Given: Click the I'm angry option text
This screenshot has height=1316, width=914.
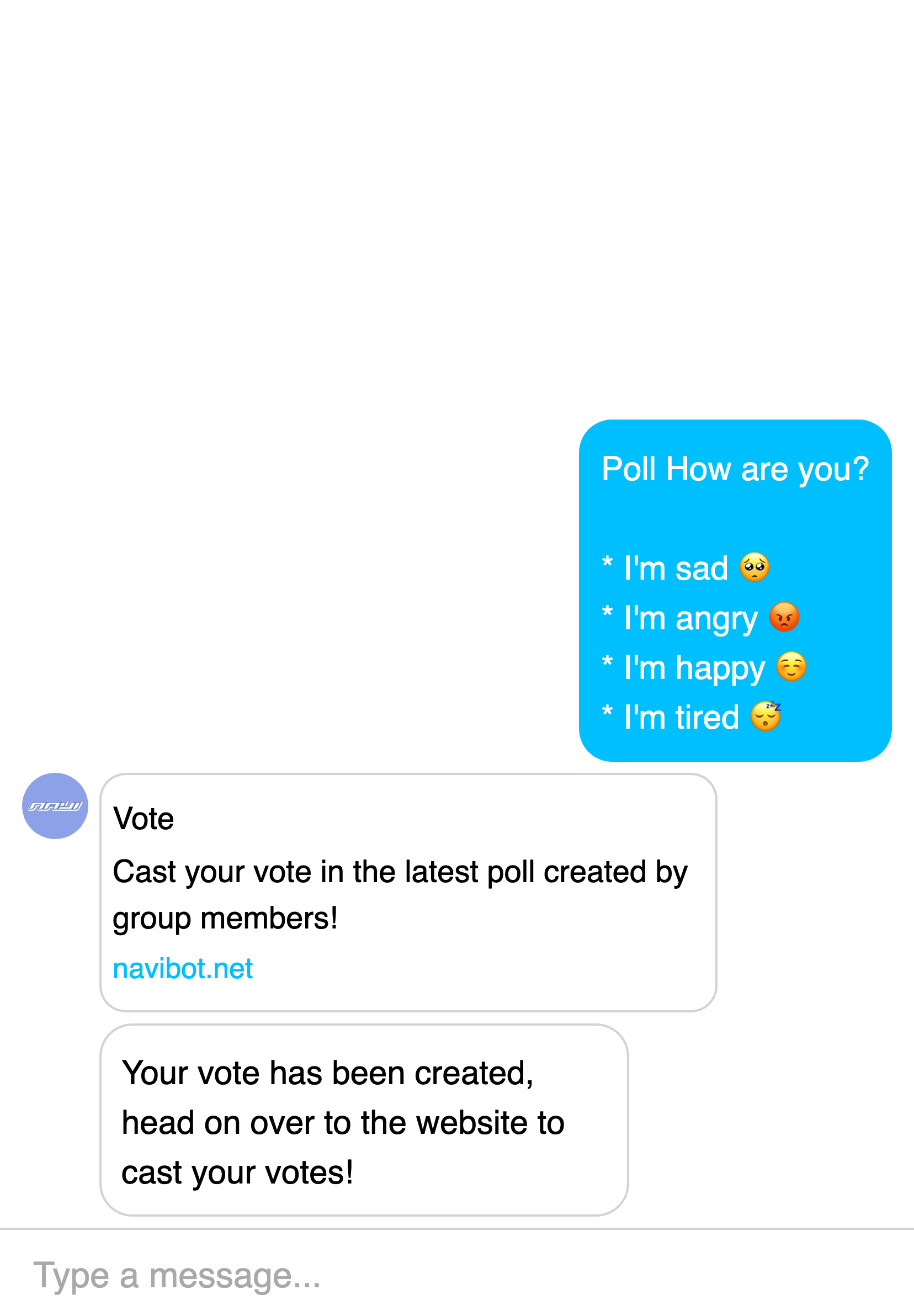Looking at the screenshot, I should click(x=690, y=618).
